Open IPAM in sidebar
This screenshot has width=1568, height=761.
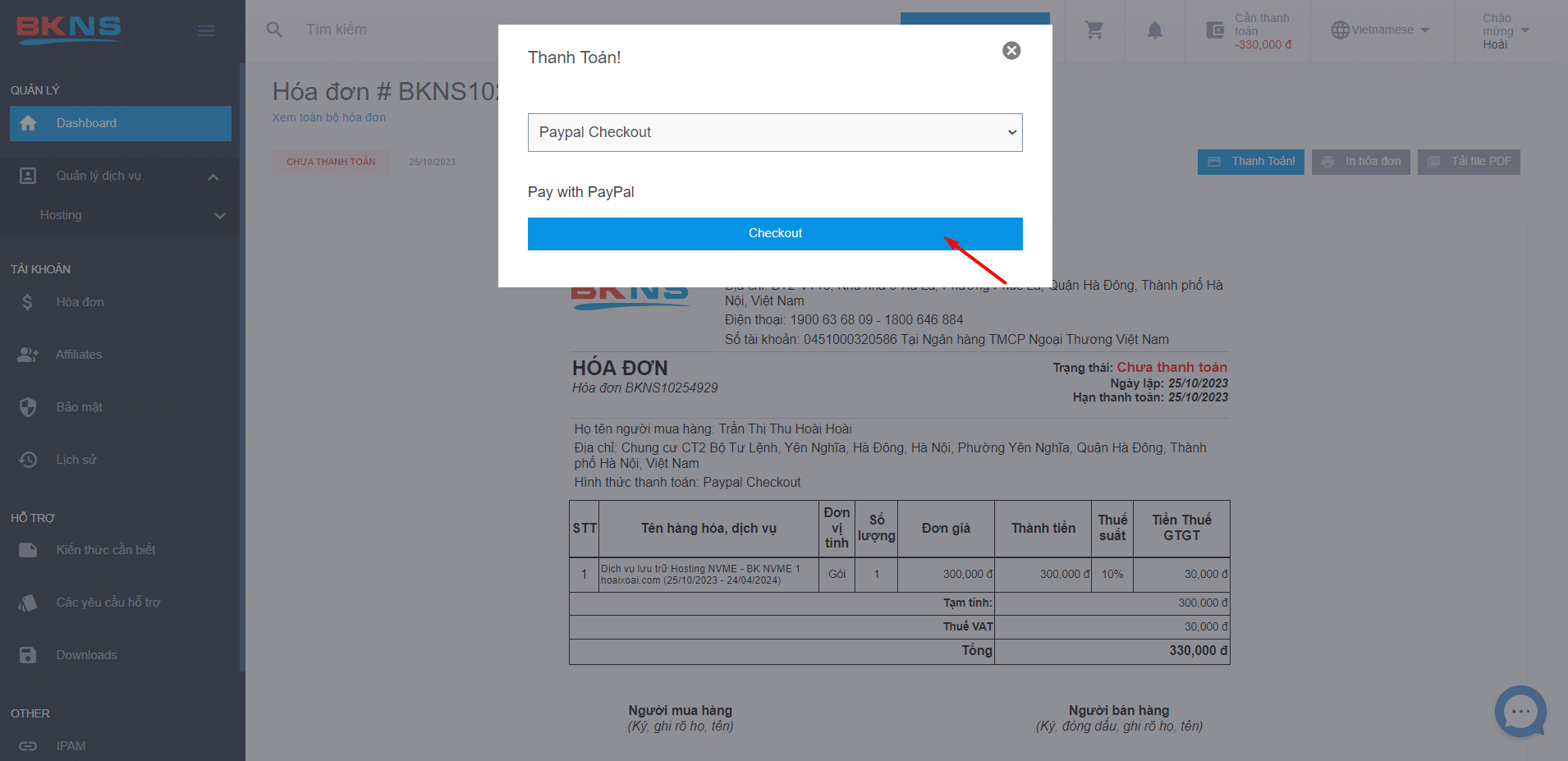coord(71,746)
